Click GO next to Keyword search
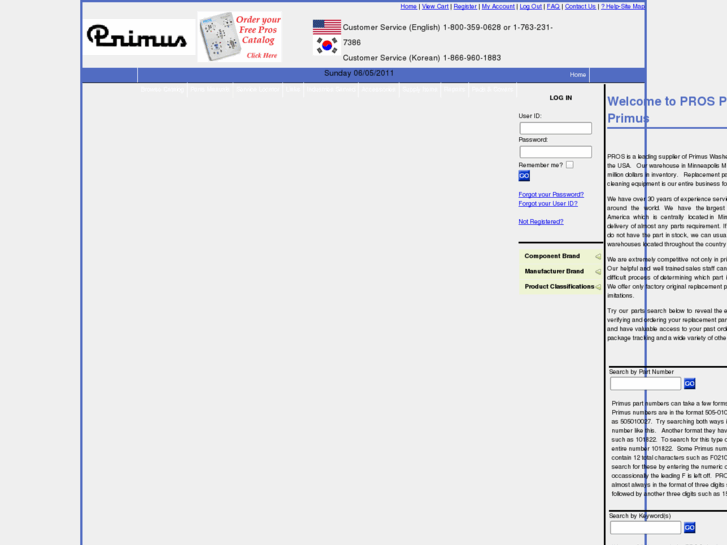Screen dimensions: 727x545 click(x=689, y=528)
